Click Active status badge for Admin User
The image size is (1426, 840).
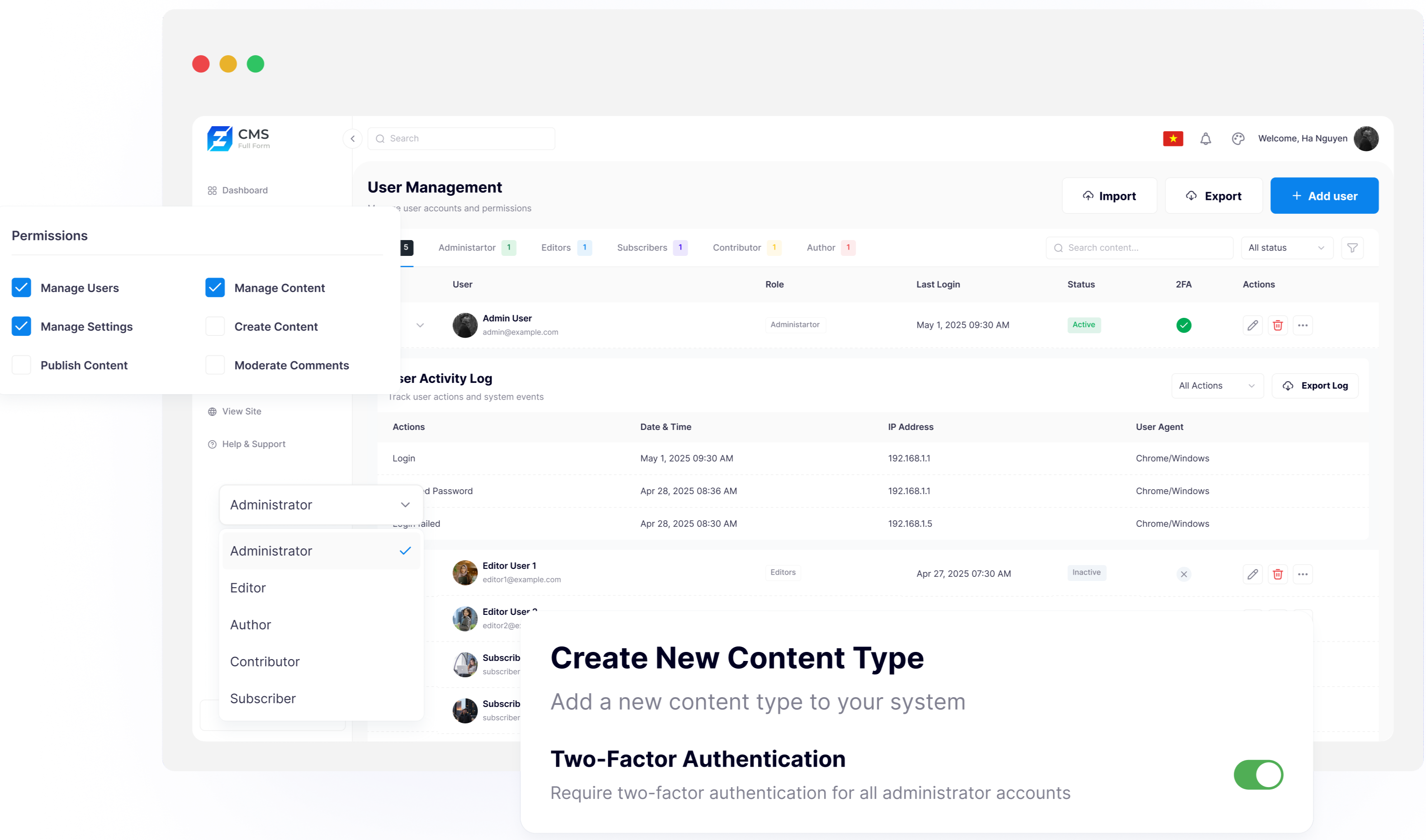click(1084, 325)
